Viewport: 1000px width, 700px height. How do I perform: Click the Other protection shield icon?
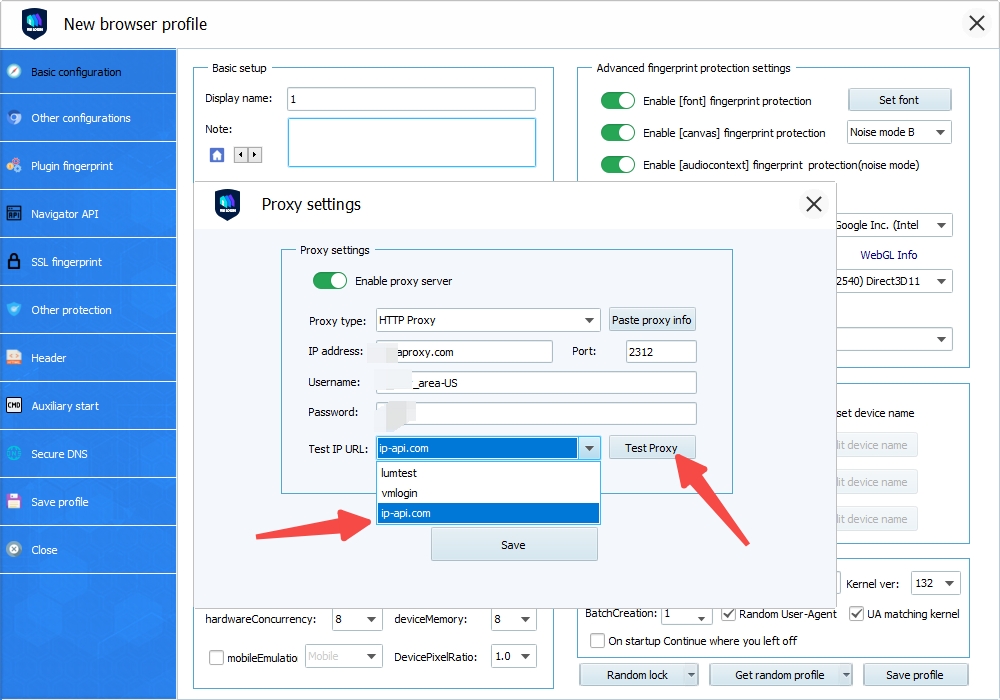click(x=14, y=310)
